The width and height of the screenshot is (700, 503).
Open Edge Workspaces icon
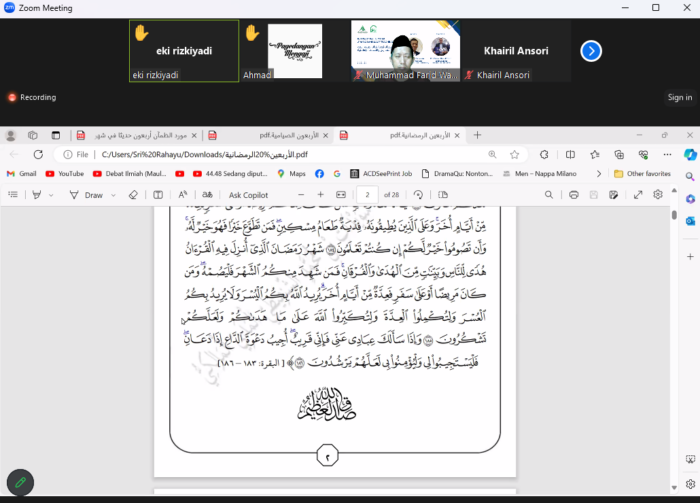click(x=33, y=135)
